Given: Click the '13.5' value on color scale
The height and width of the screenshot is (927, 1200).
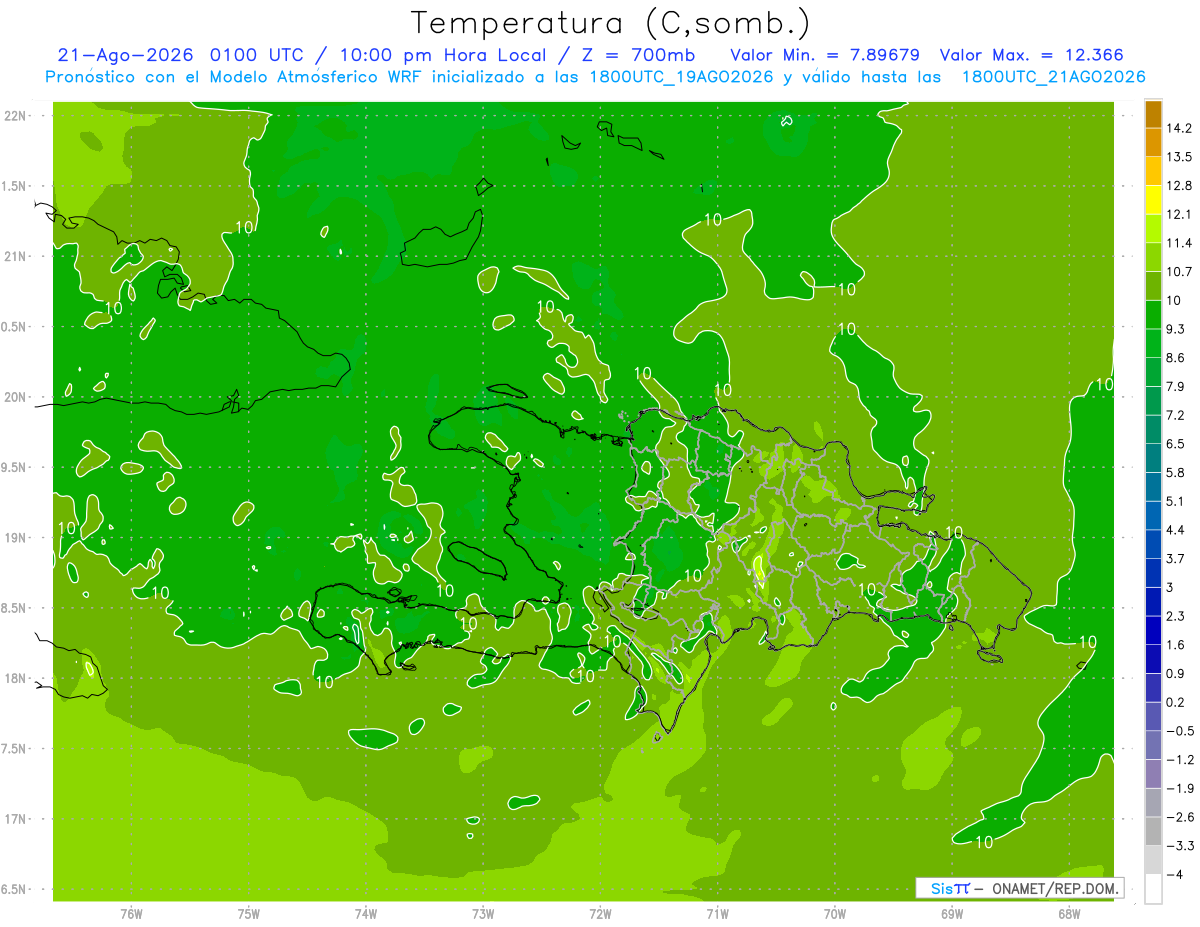Looking at the screenshot, I should pyautogui.click(x=1179, y=157).
